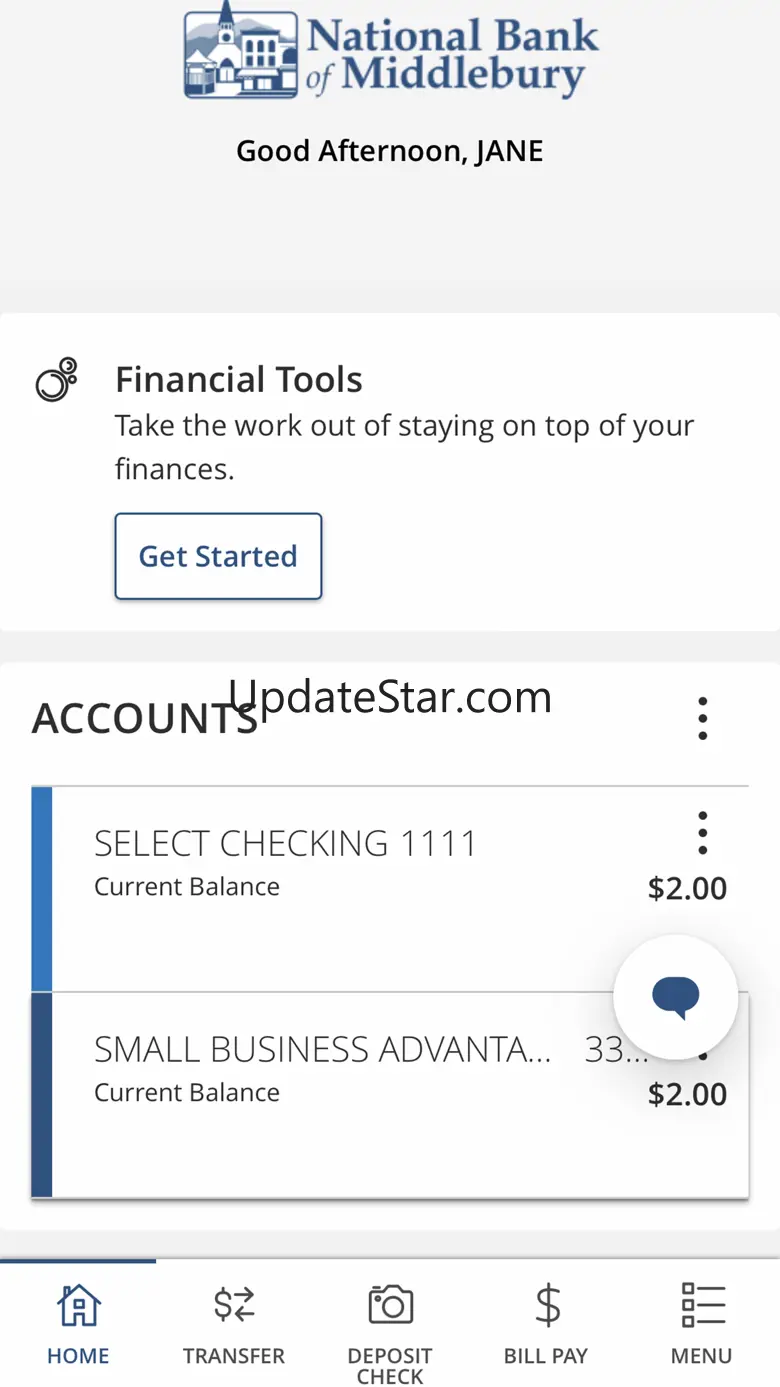Image resolution: width=780 pixels, height=1387 pixels.
Task: Select the BILL PAY tab label
Action: coord(546,1356)
